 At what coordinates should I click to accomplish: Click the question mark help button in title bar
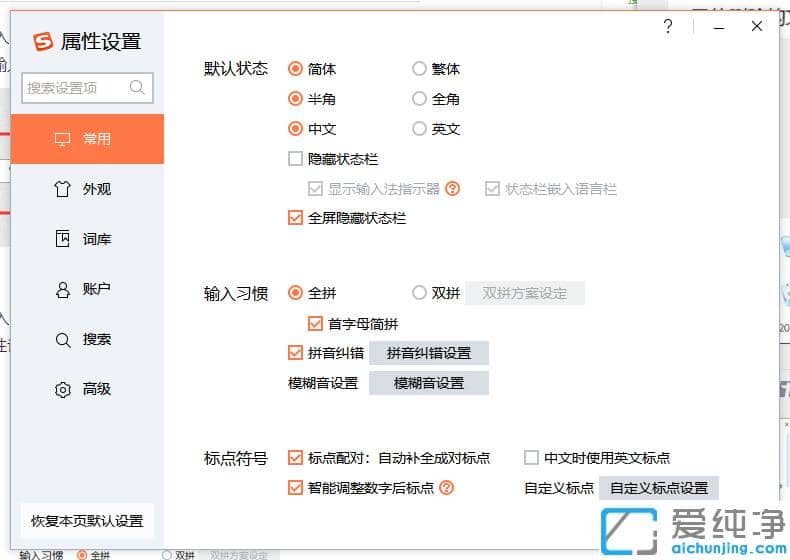668,26
